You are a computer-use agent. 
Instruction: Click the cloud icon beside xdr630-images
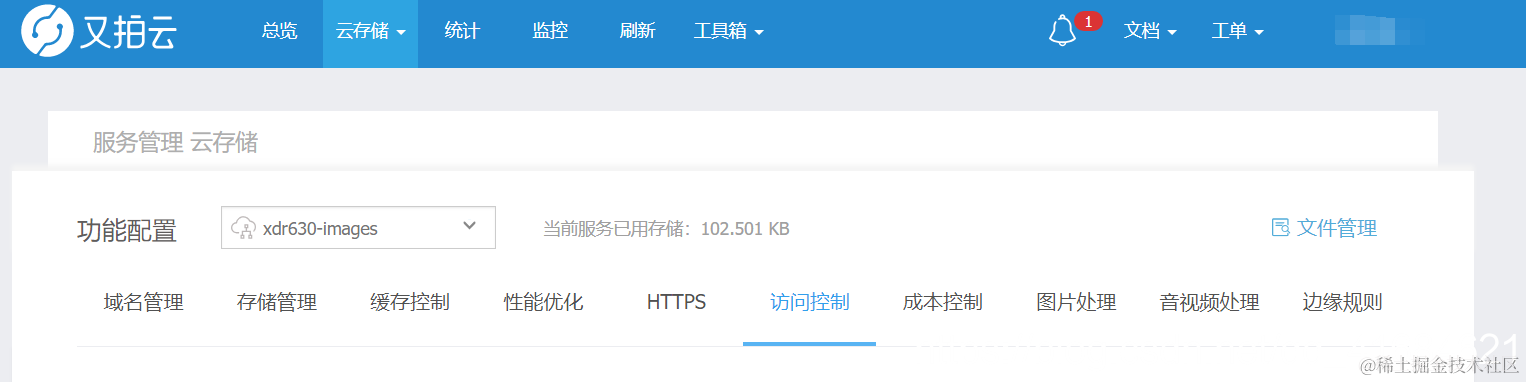pyautogui.click(x=243, y=228)
